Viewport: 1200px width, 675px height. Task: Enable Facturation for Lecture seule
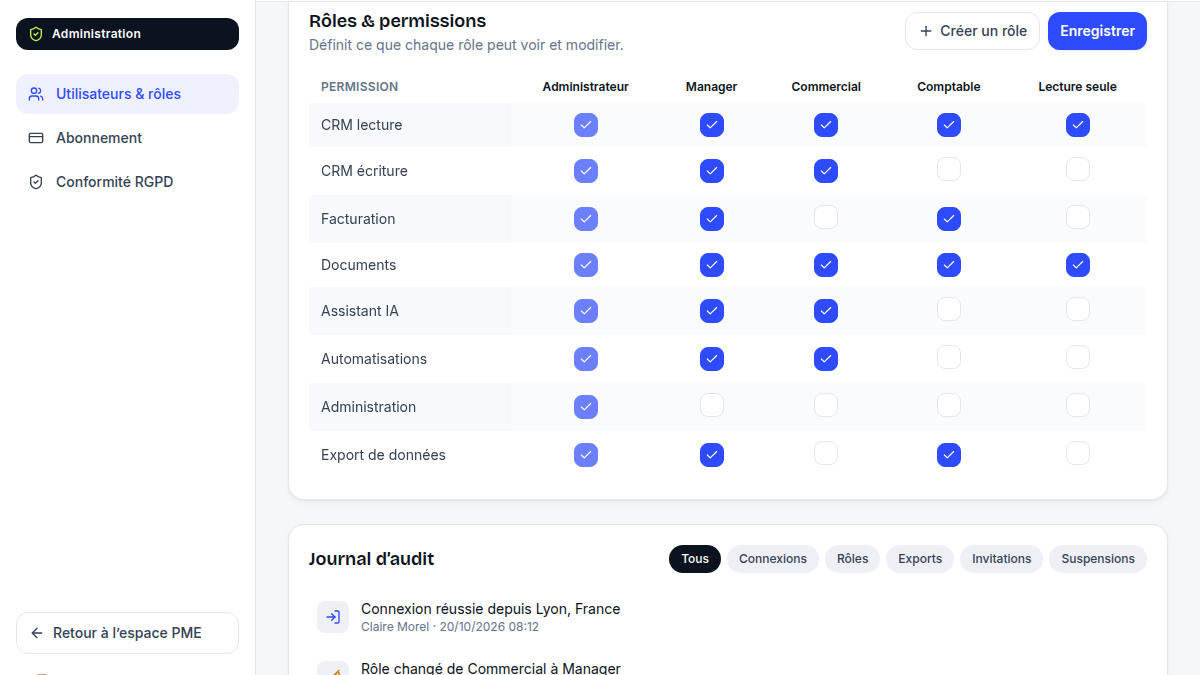pyautogui.click(x=1078, y=217)
